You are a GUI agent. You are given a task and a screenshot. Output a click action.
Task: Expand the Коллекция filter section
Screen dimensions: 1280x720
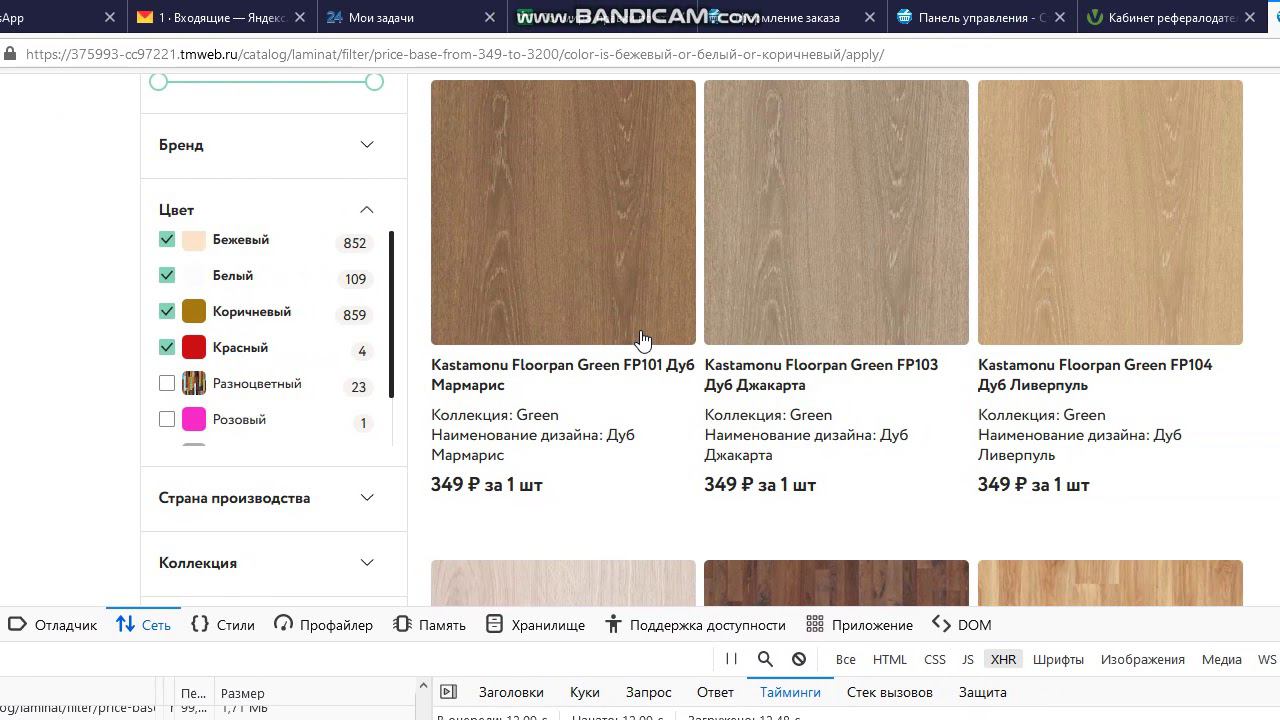[x=267, y=563]
